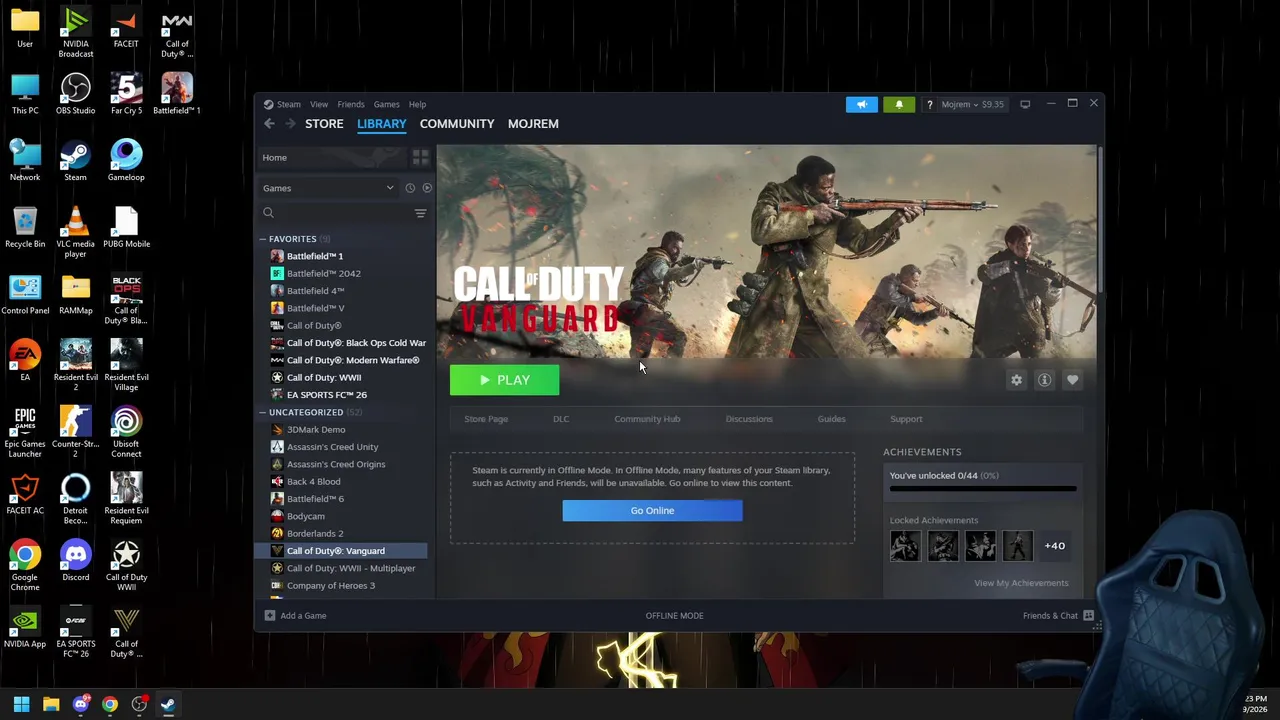Open Chrome from the taskbar
Viewport: 1280px width, 720px height.
(x=110, y=704)
